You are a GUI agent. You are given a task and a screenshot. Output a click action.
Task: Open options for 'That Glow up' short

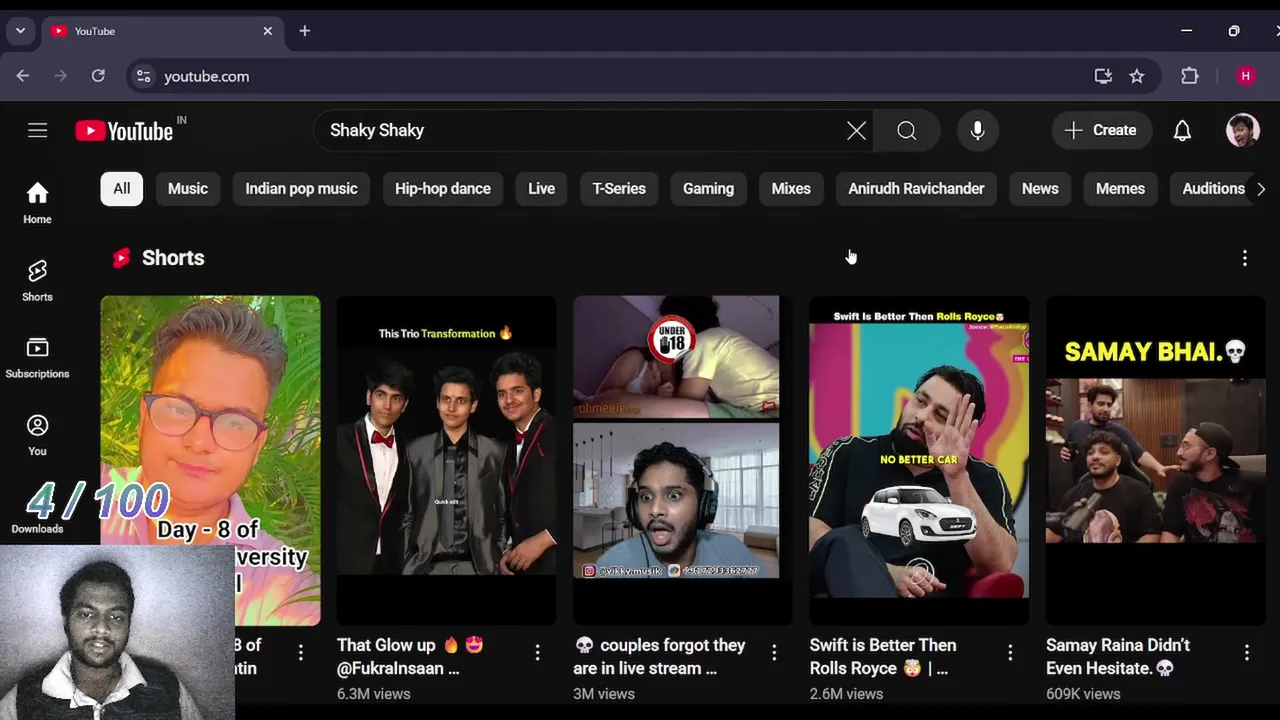(x=537, y=653)
